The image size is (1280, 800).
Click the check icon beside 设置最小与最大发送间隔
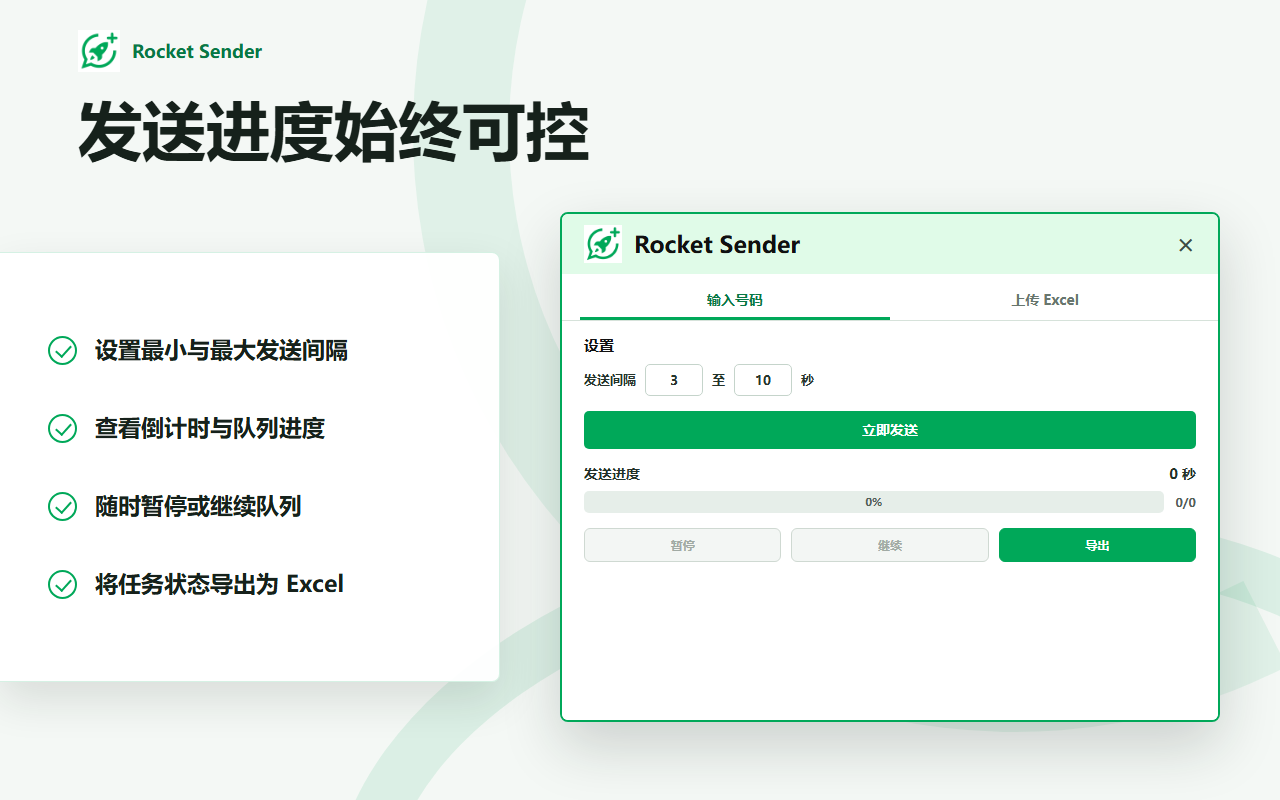(63, 350)
